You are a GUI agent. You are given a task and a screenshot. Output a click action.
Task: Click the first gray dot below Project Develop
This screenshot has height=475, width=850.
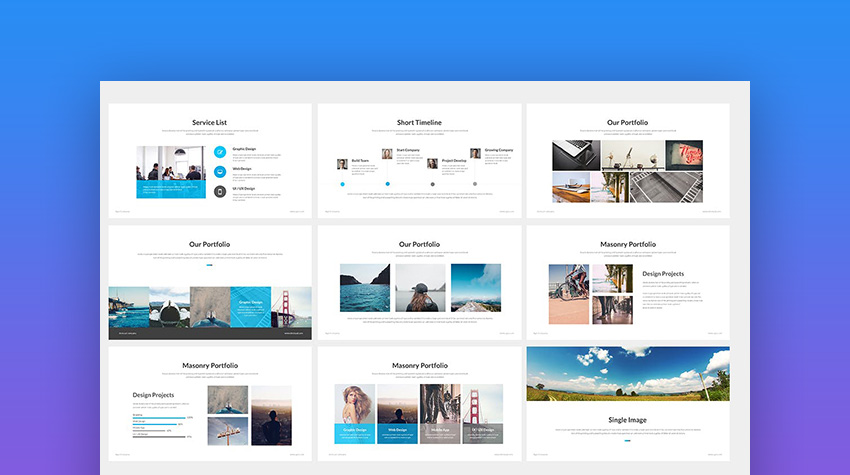click(x=432, y=184)
